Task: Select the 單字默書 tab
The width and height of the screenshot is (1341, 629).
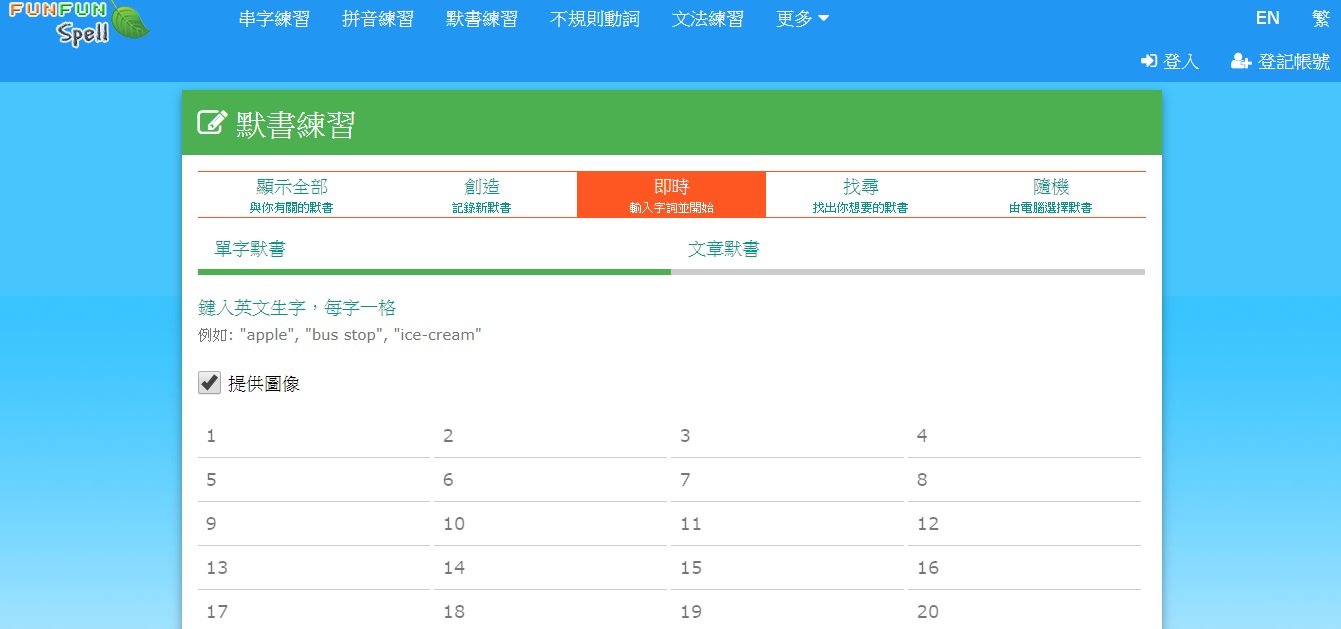Action: click(x=250, y=249)
